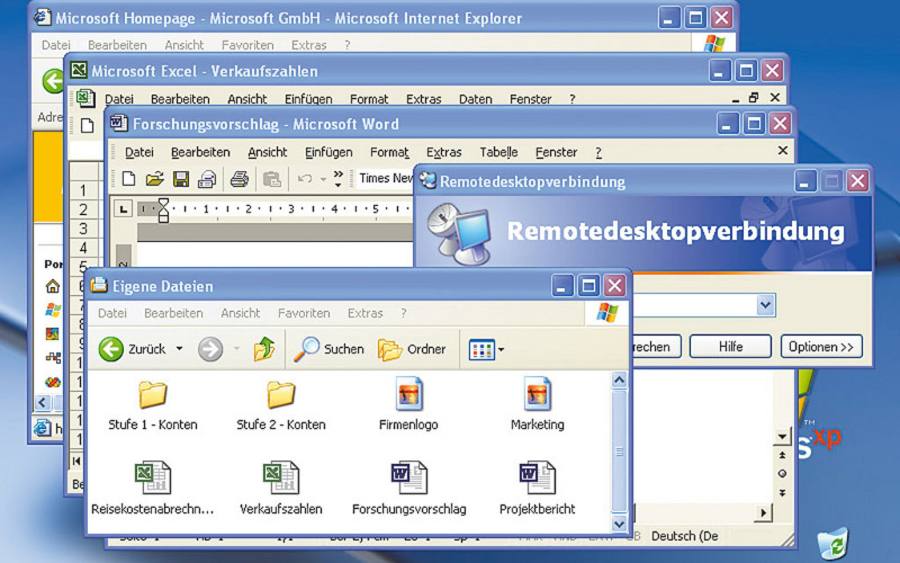Click the Eigene Dateien scrollbar thumb
Image resolution: width=900 pixels, height=563 pixels.
coord(619,451)
